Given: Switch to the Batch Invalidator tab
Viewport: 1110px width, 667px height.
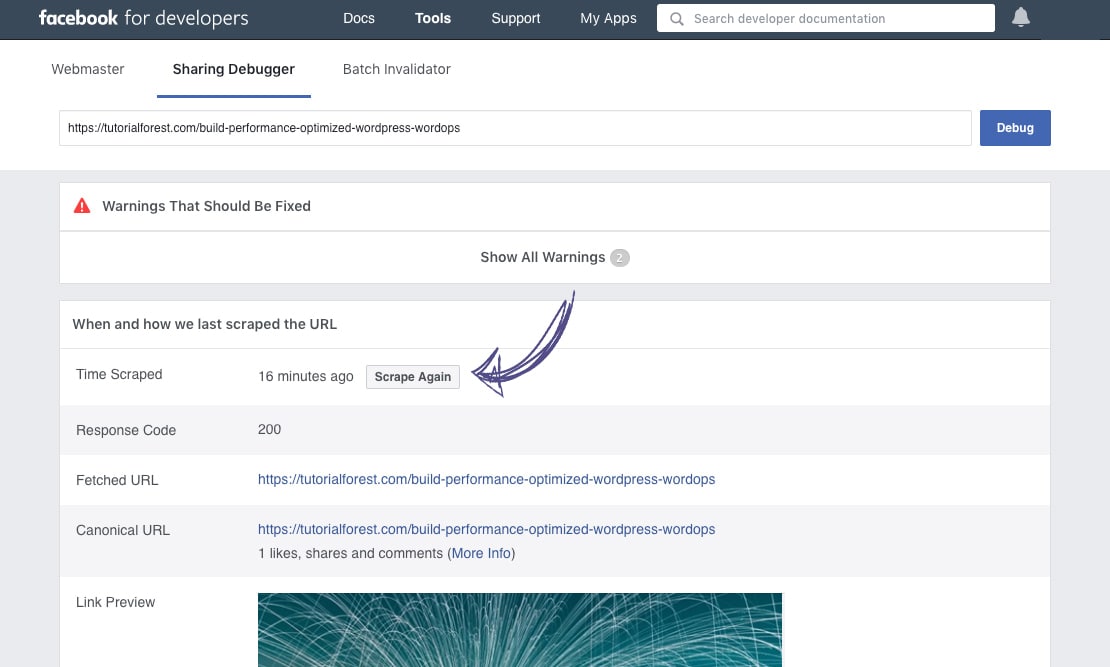Looking at the screenshot, I should [x=396, y=69].
